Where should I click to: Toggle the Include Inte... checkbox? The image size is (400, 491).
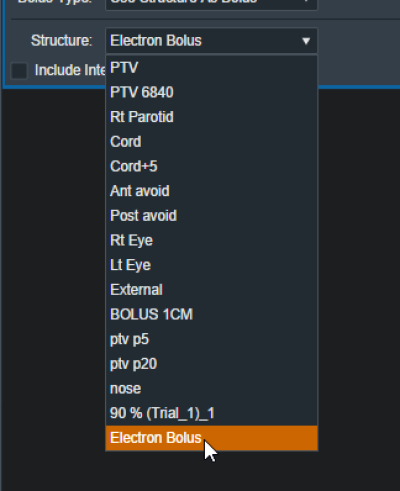(x=19, y=70)
